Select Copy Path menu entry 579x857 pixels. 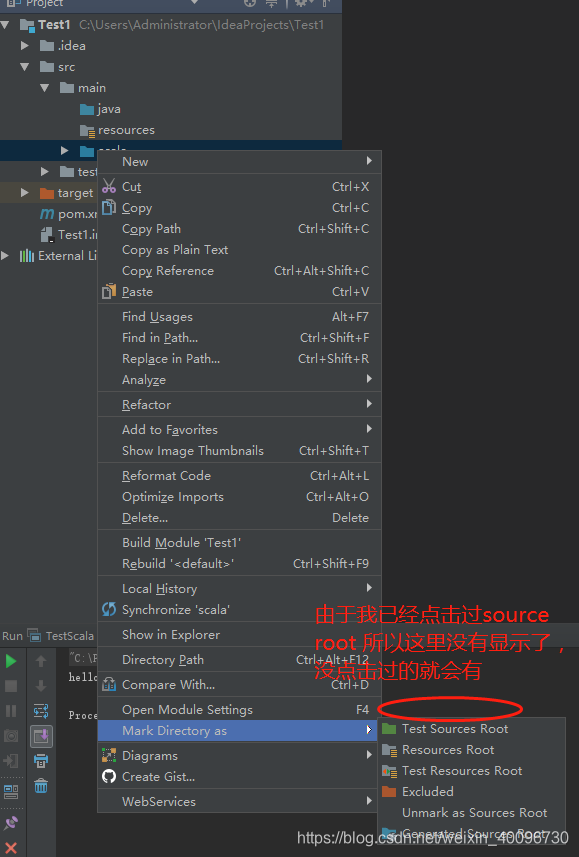click(x=239, y=228)
